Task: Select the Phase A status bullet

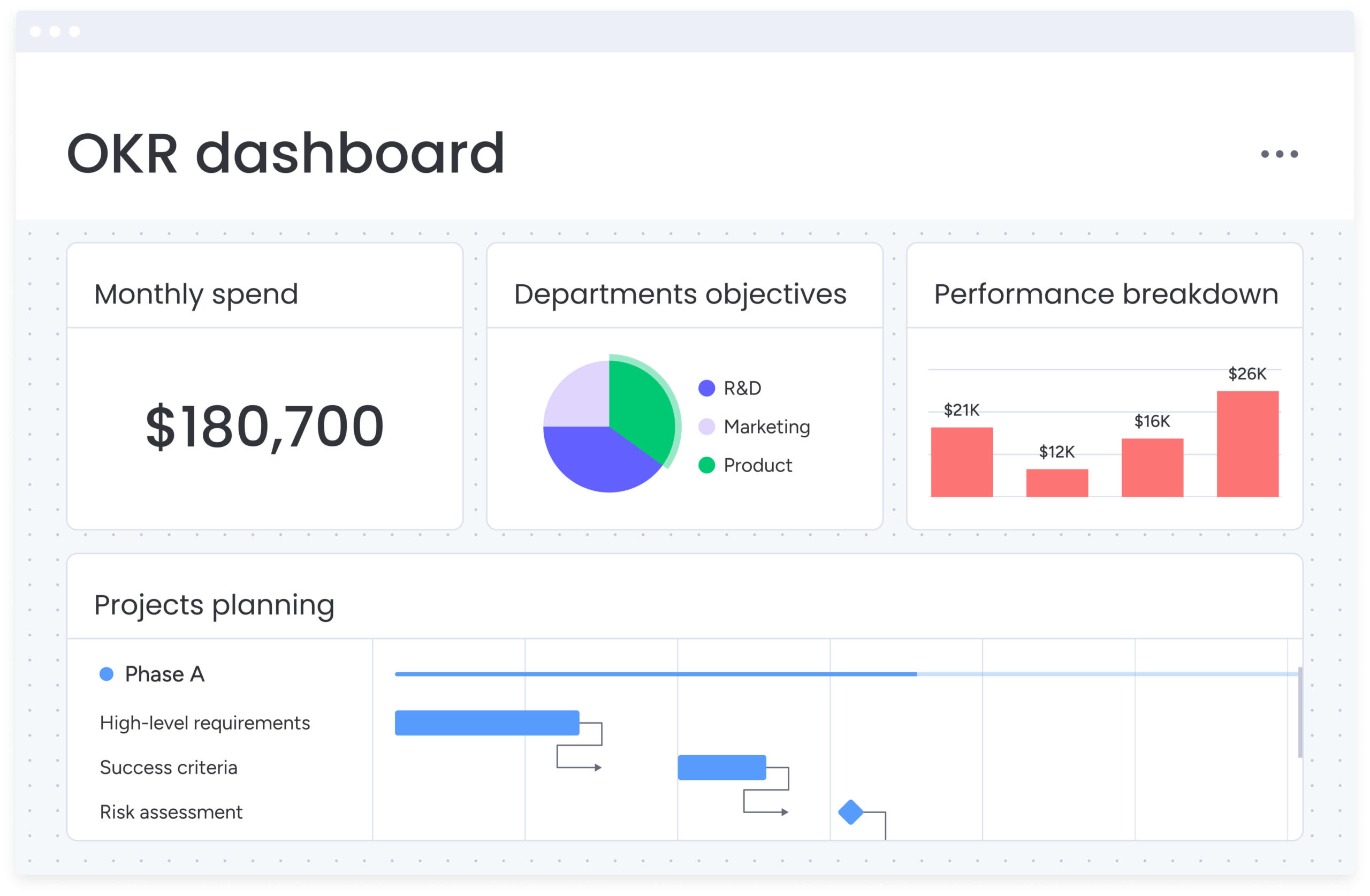Action: [107, 673]
